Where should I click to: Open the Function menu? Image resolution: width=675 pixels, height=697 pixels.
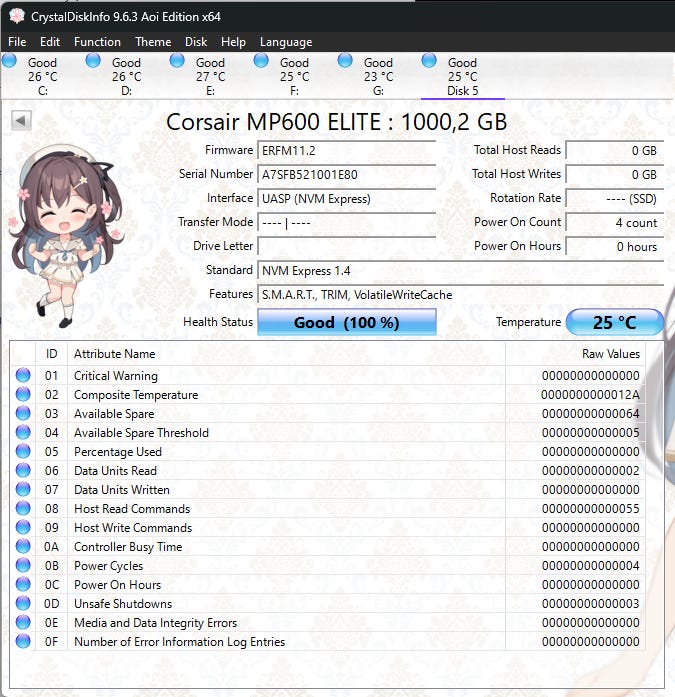pyautogui.click(x=97, y=42)
